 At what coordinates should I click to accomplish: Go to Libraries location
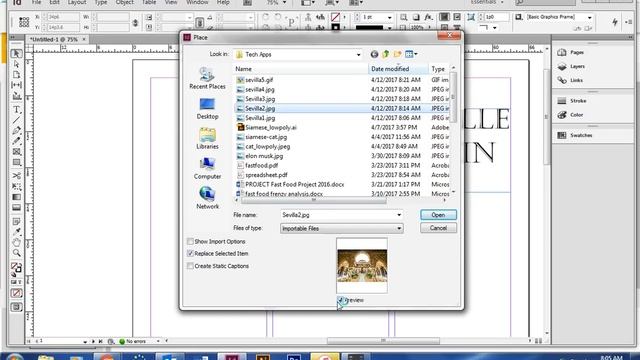coord(207,138)
